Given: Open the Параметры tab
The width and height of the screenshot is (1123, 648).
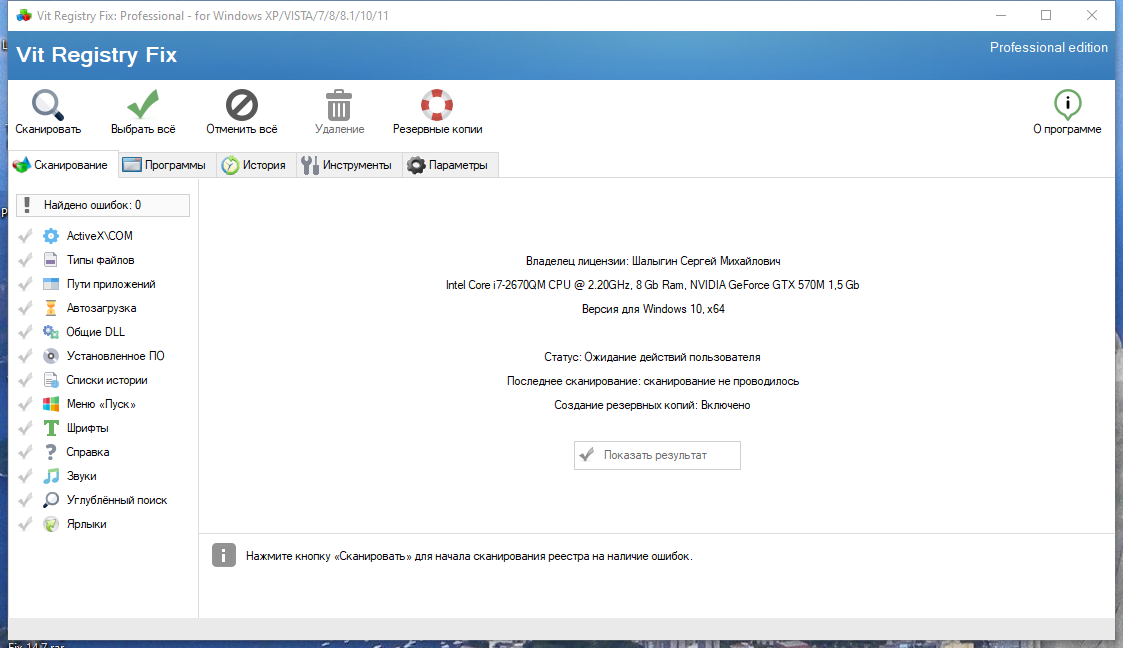Looking at the screenshot, I should pyautogui.click(x=450, y=165).
